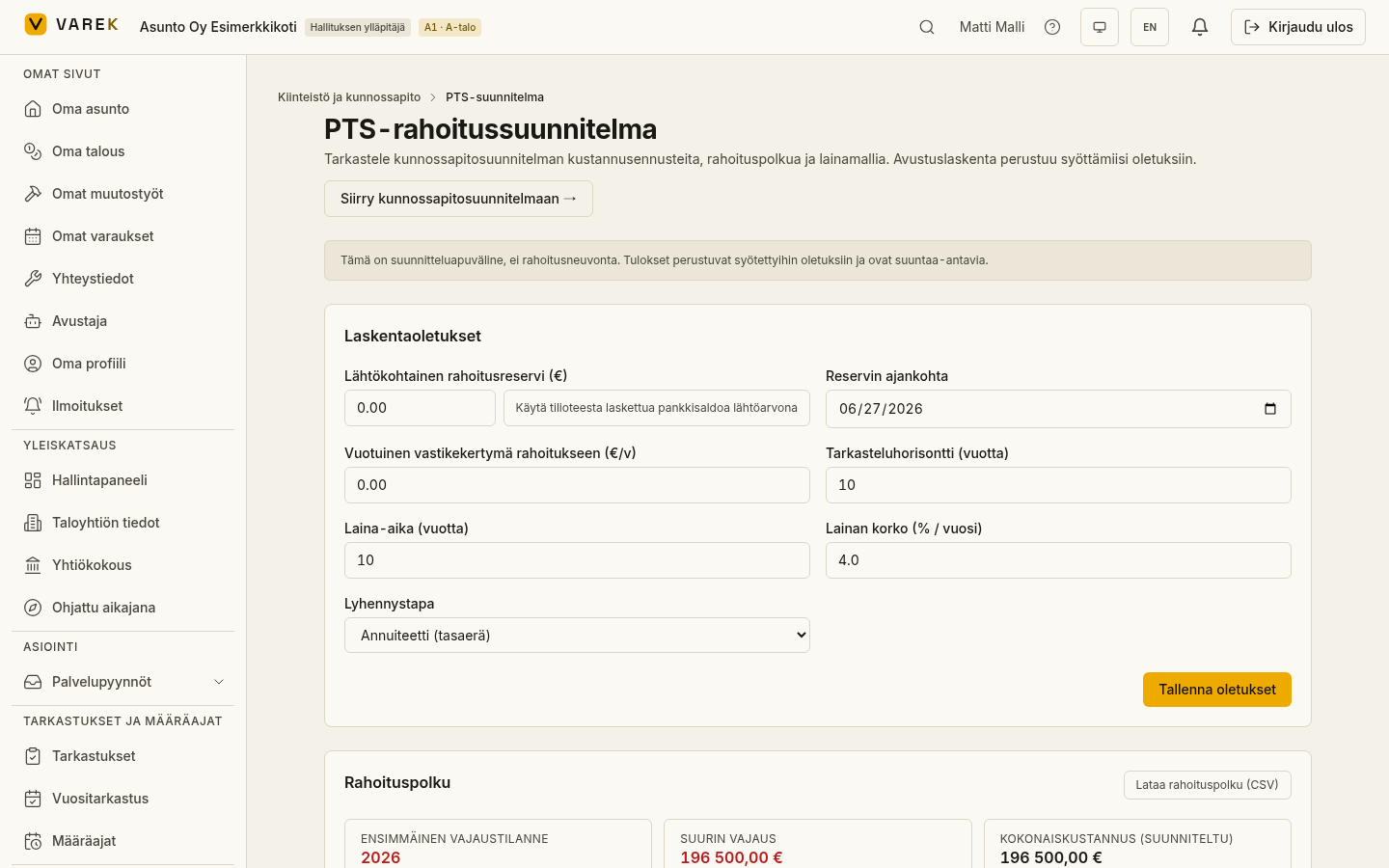
Task: Click the Taloyhtiön tiedot building icon
Action: [33, 523]
